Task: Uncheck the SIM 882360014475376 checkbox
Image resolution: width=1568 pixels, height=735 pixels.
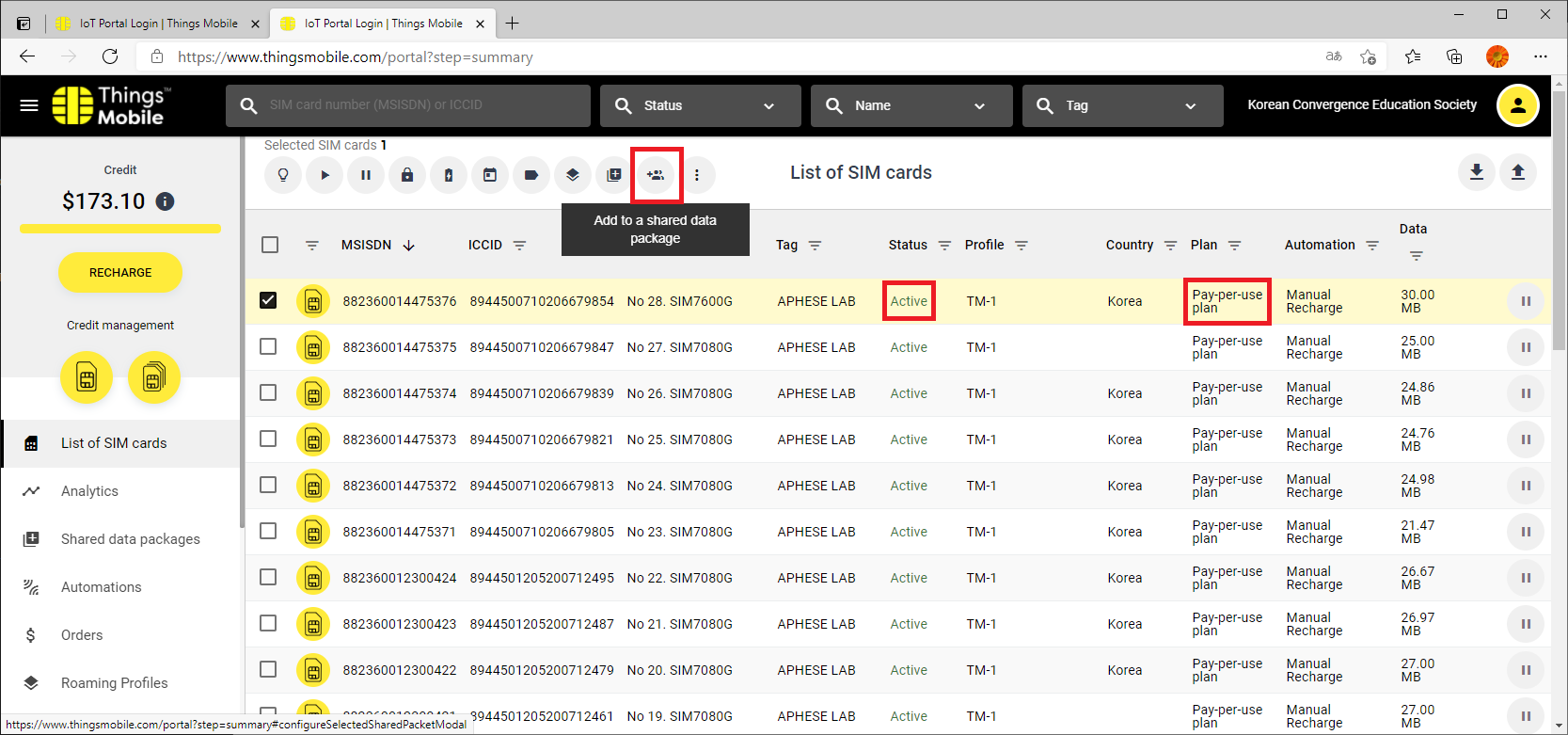Action: (x=268, y=300)
